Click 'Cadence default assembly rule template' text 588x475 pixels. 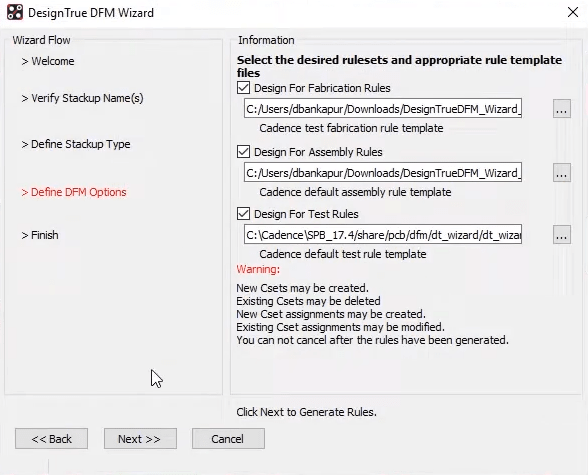coord(355,192)
